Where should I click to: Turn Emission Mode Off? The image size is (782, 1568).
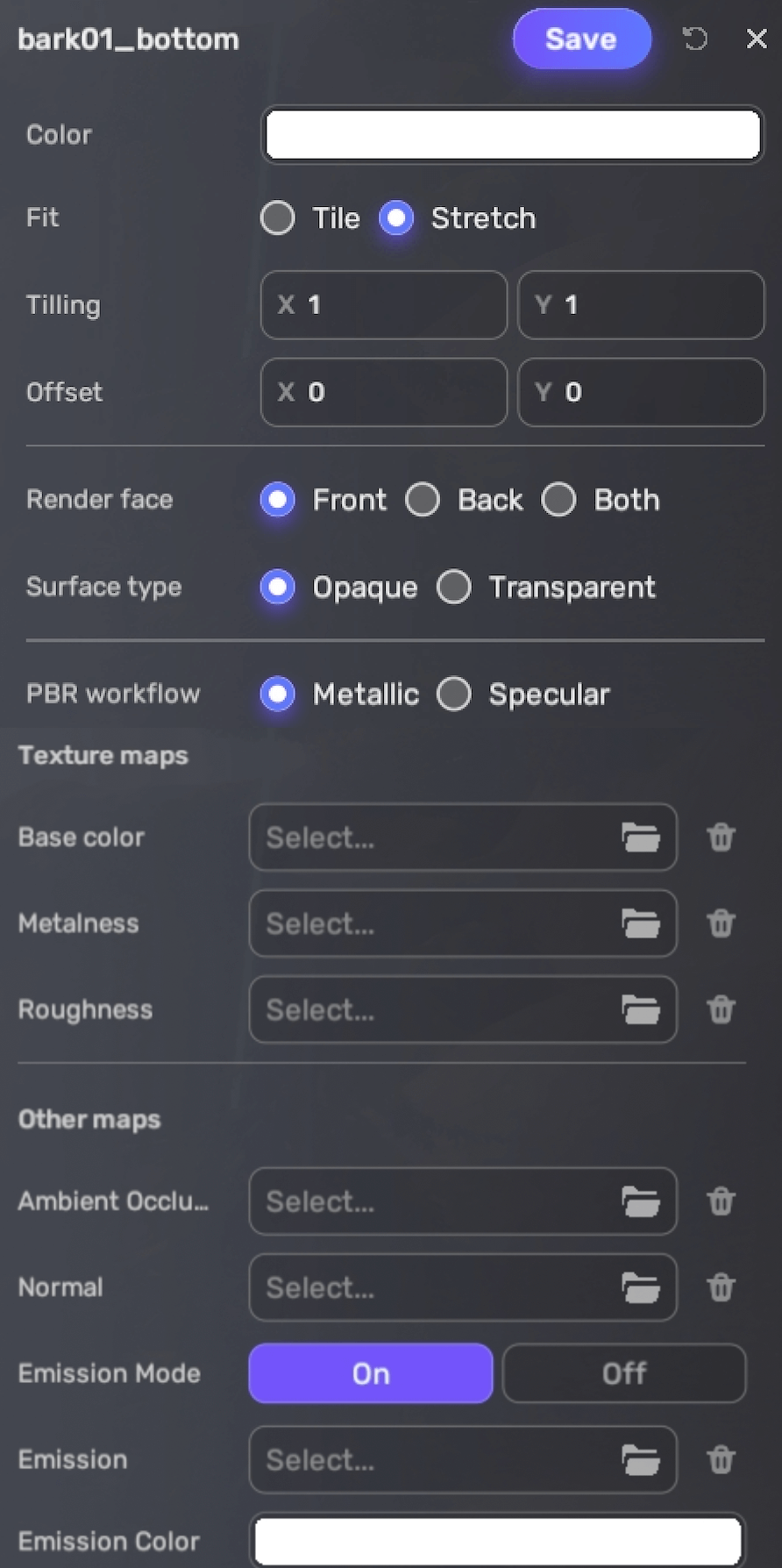pyautogui.click(x=623, y=1373)
